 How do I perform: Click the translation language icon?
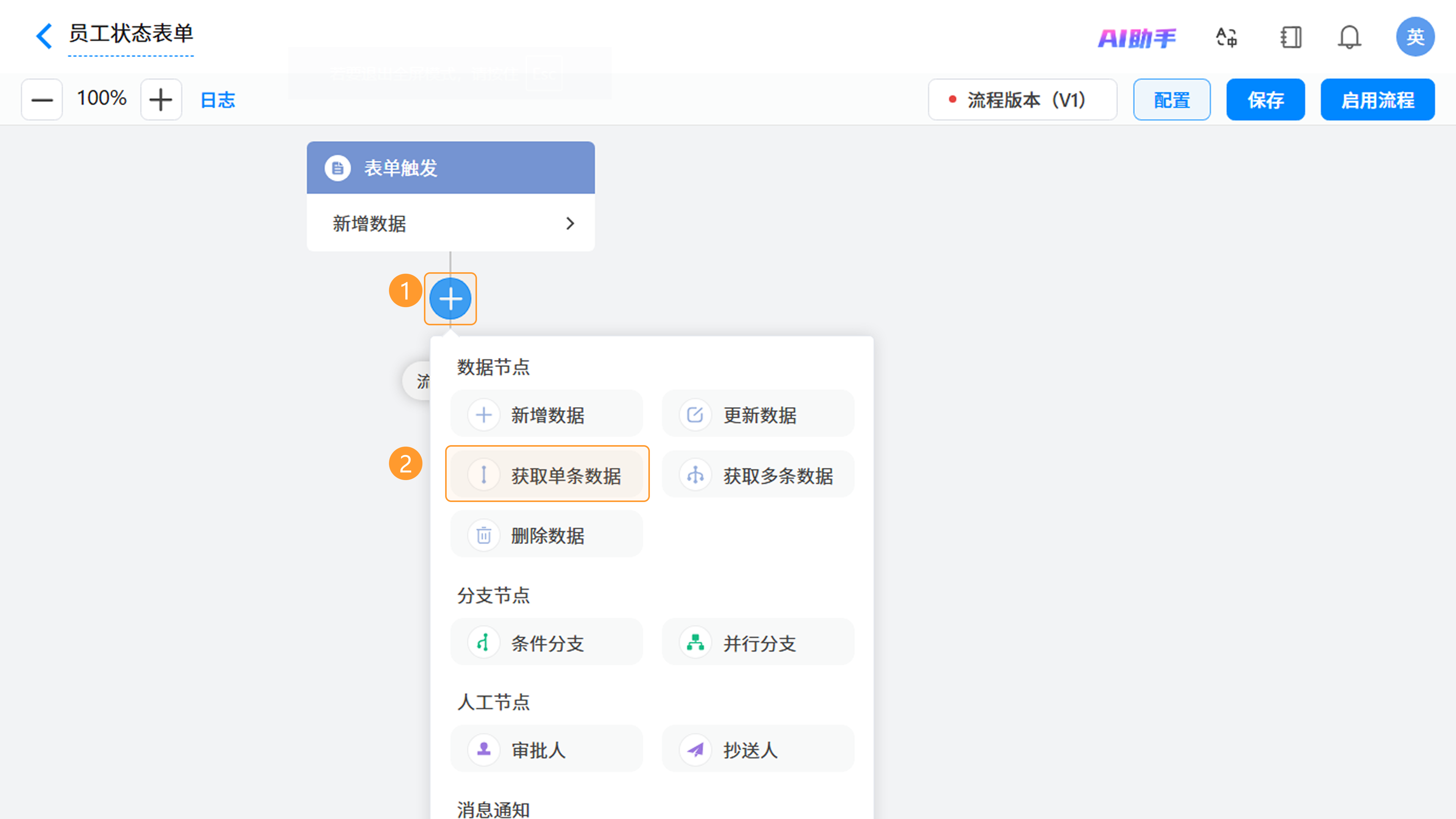pyautogui.click(x=1227, y=38)
